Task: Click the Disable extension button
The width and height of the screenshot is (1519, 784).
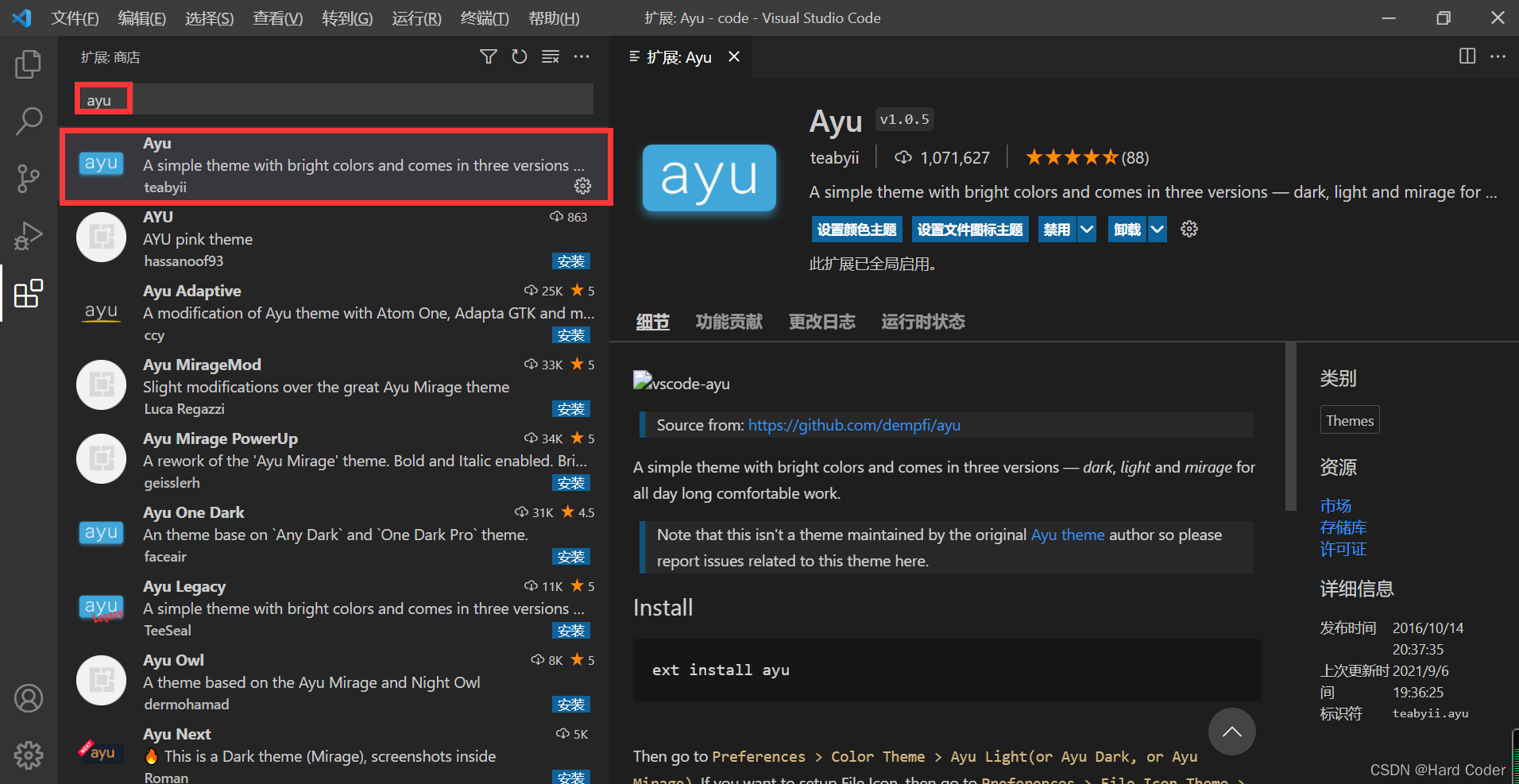Action: pyautogui.click(x=1057, y=230)
